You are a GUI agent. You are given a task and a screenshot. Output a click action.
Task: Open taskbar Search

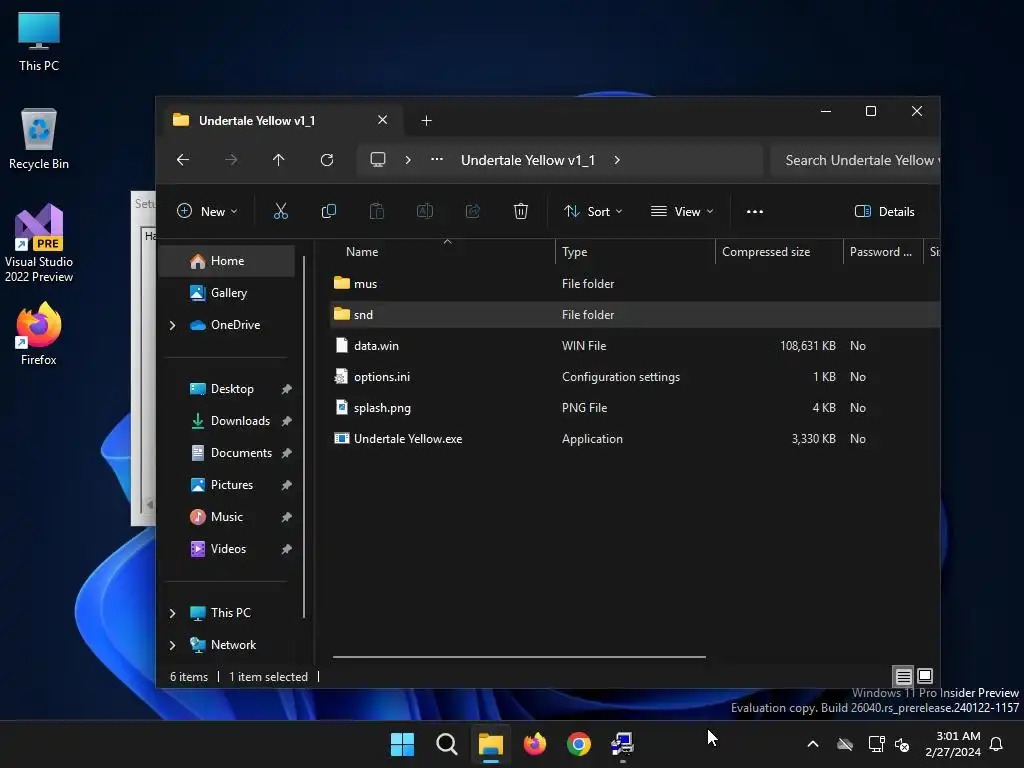(x=447, y=744)
